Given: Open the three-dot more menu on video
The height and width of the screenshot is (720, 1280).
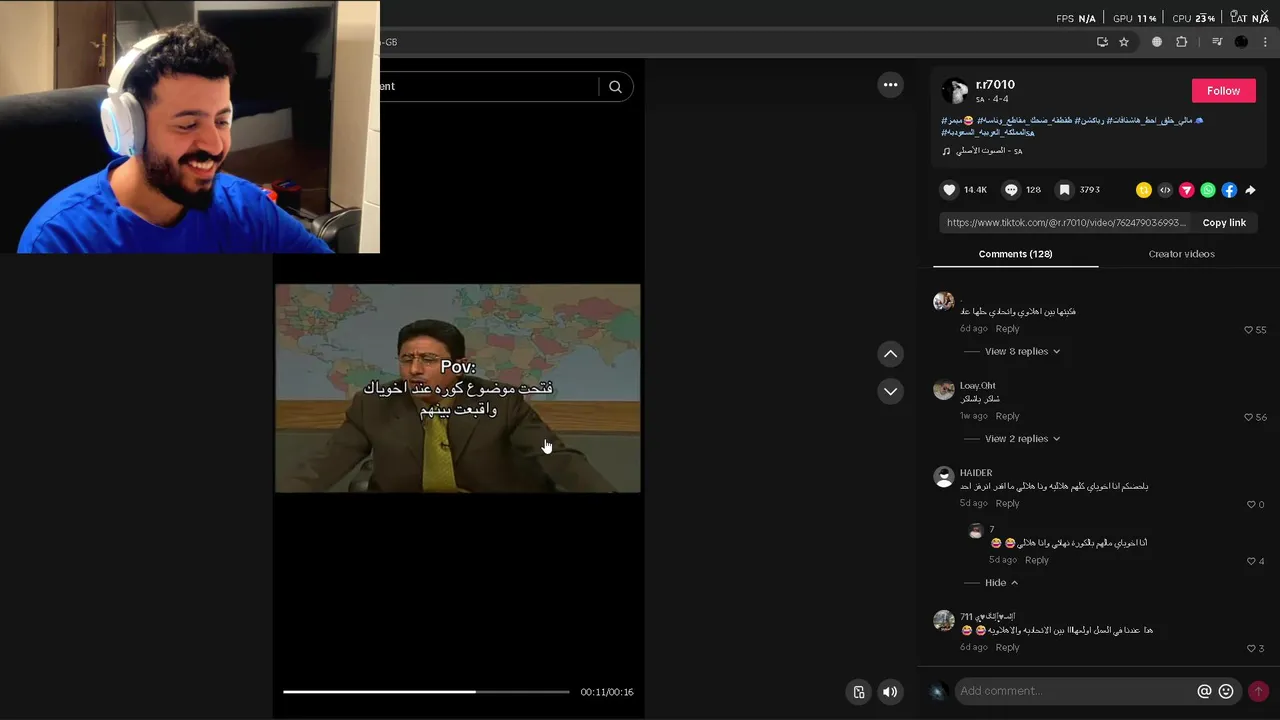Looking at the screenshot, I should pos(890,85).
